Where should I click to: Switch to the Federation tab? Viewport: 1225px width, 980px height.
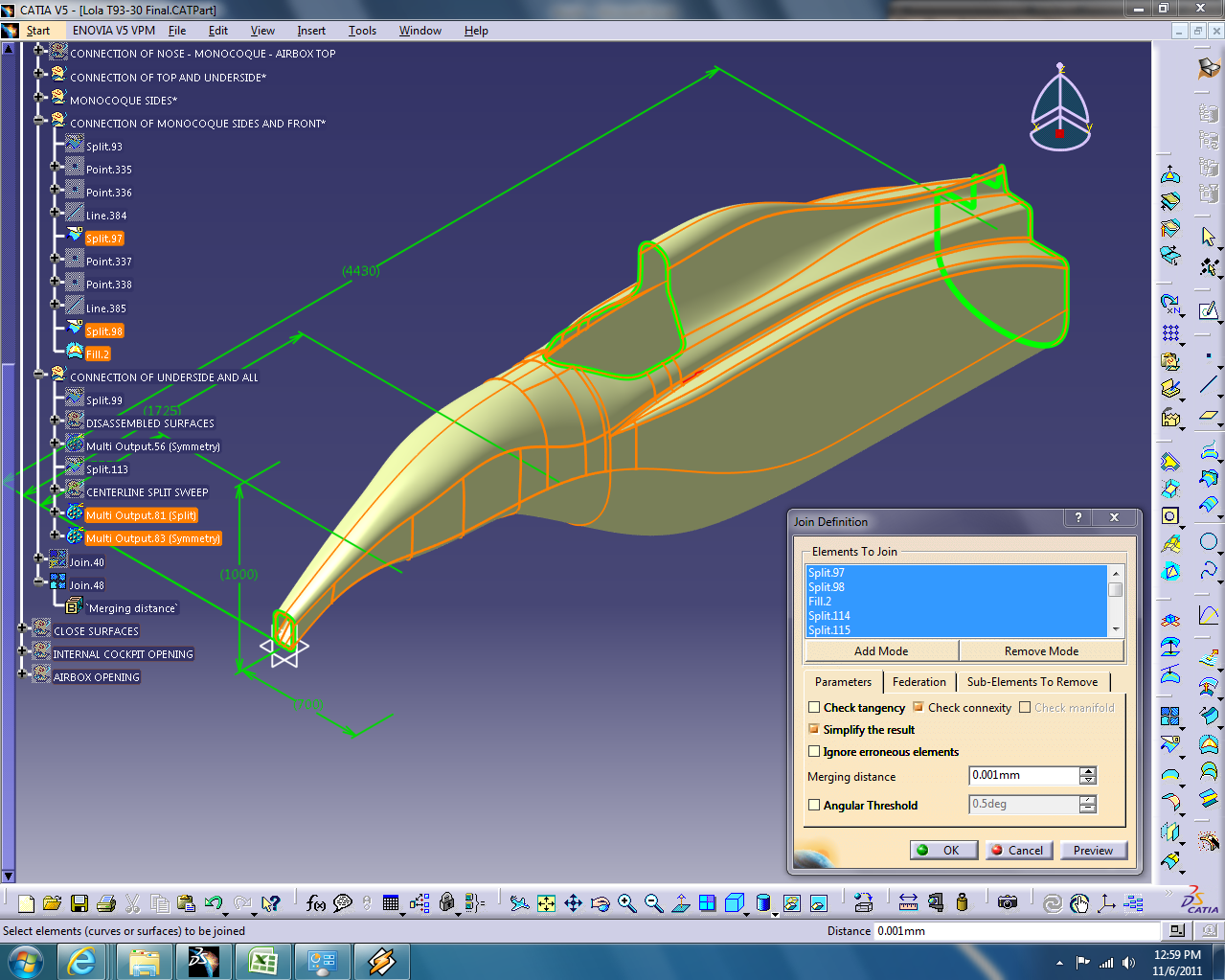919,682
